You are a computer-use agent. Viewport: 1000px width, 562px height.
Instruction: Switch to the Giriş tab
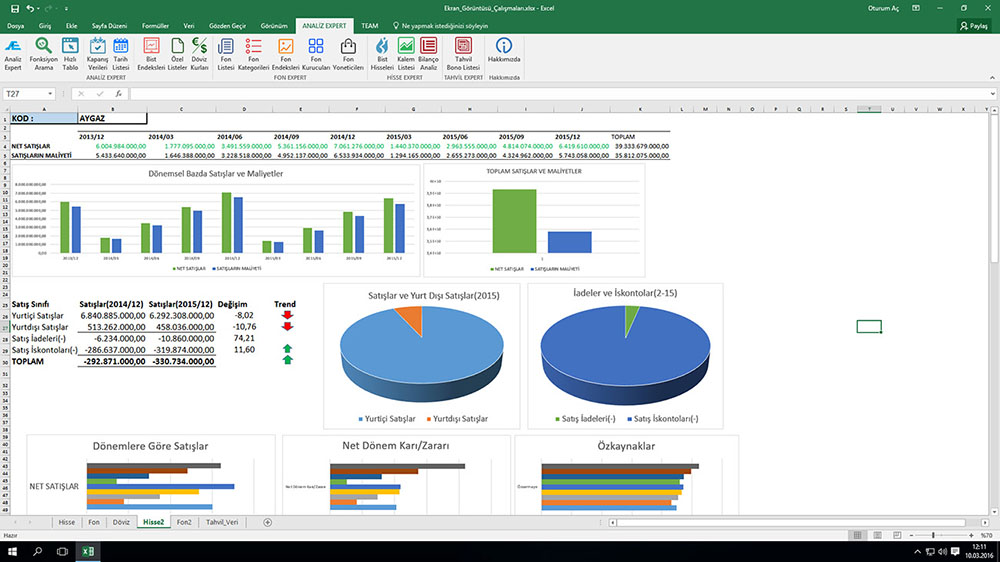click(45, 26)
